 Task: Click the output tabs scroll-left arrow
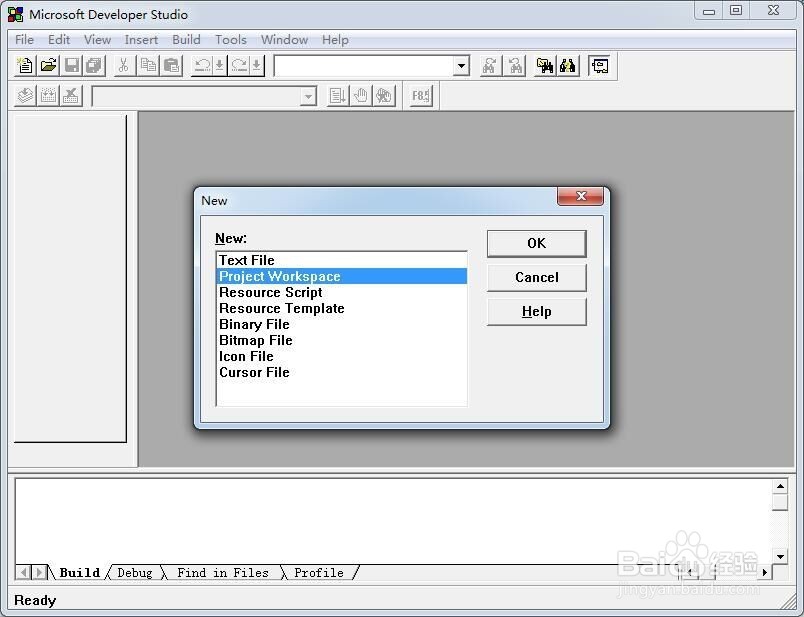[23, 572]
